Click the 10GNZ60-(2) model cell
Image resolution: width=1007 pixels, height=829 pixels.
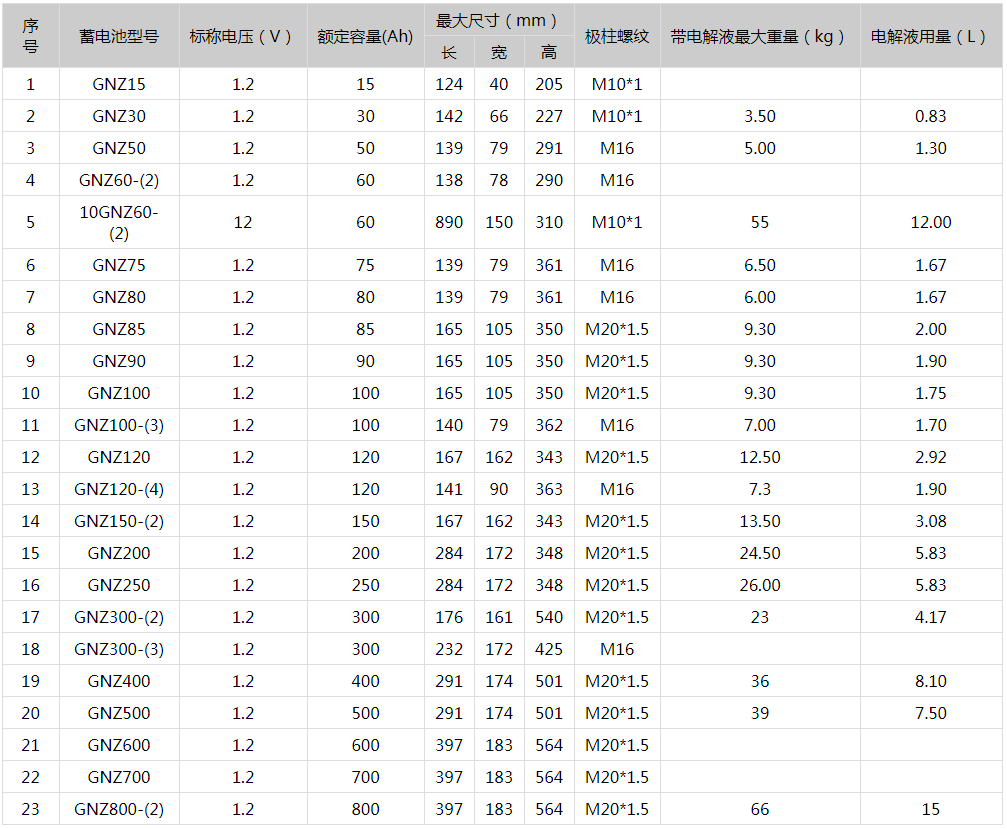click(119, 222)
